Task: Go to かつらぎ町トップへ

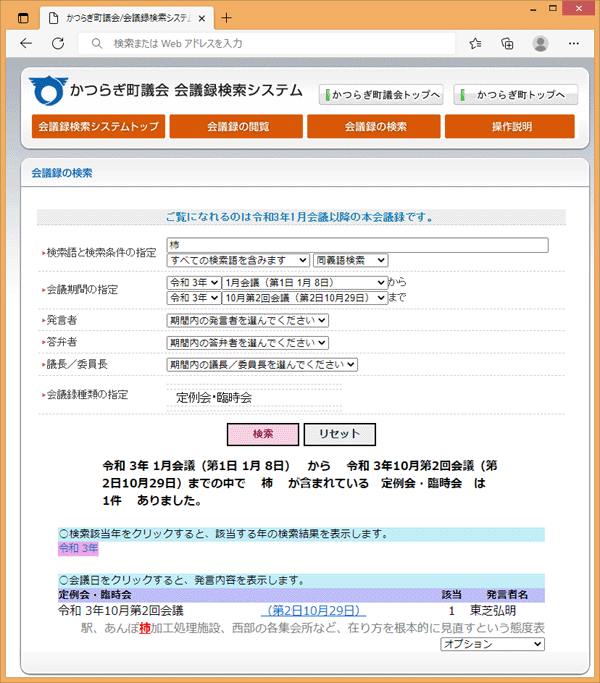Action: (x=516, y=95)
